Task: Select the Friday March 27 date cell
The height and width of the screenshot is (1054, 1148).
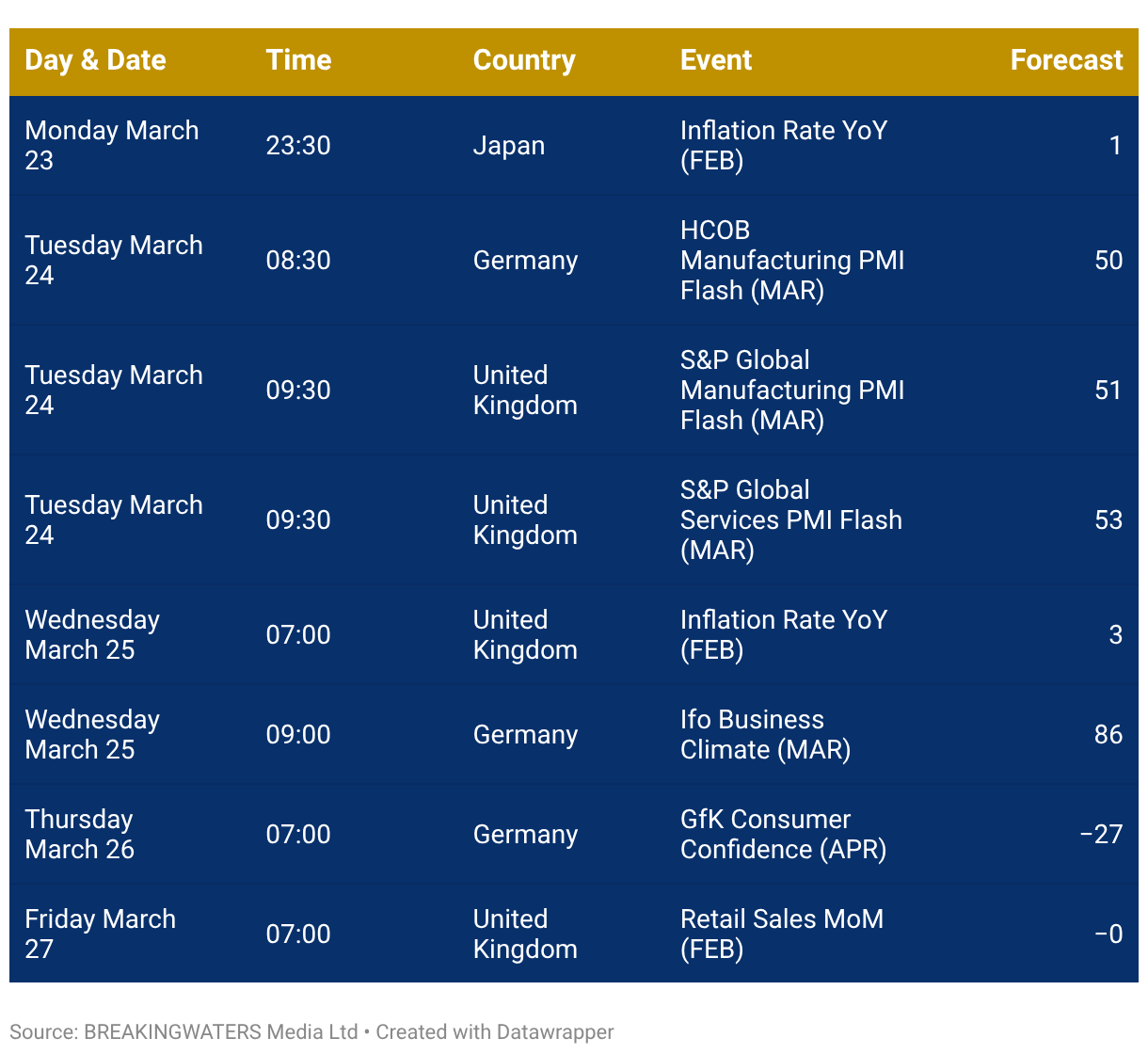Action: pos(100,934)
